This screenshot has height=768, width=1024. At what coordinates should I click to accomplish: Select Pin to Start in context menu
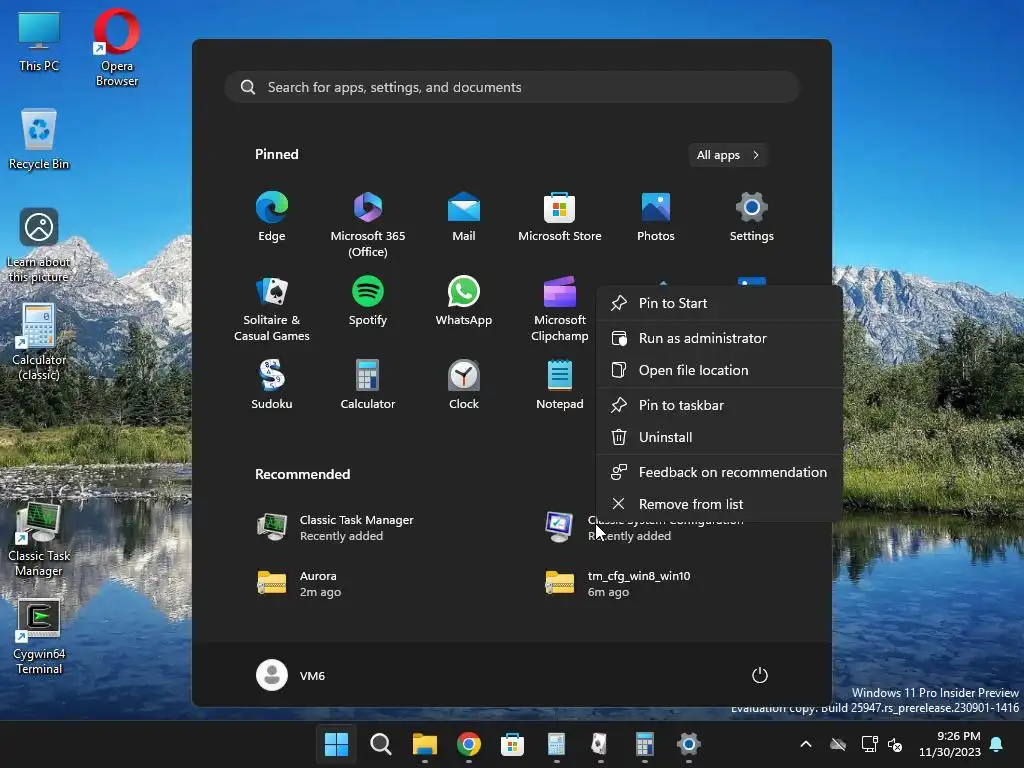(719, 303)
